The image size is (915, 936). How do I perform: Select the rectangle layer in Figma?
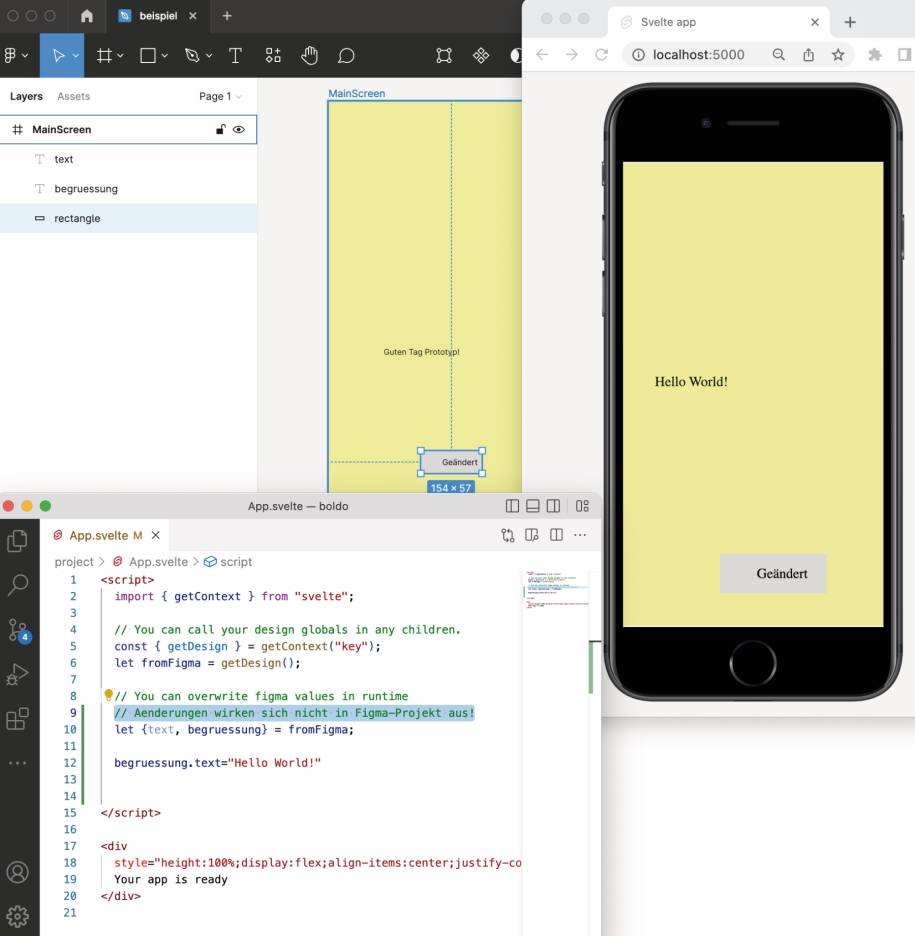tap(128, 218)
